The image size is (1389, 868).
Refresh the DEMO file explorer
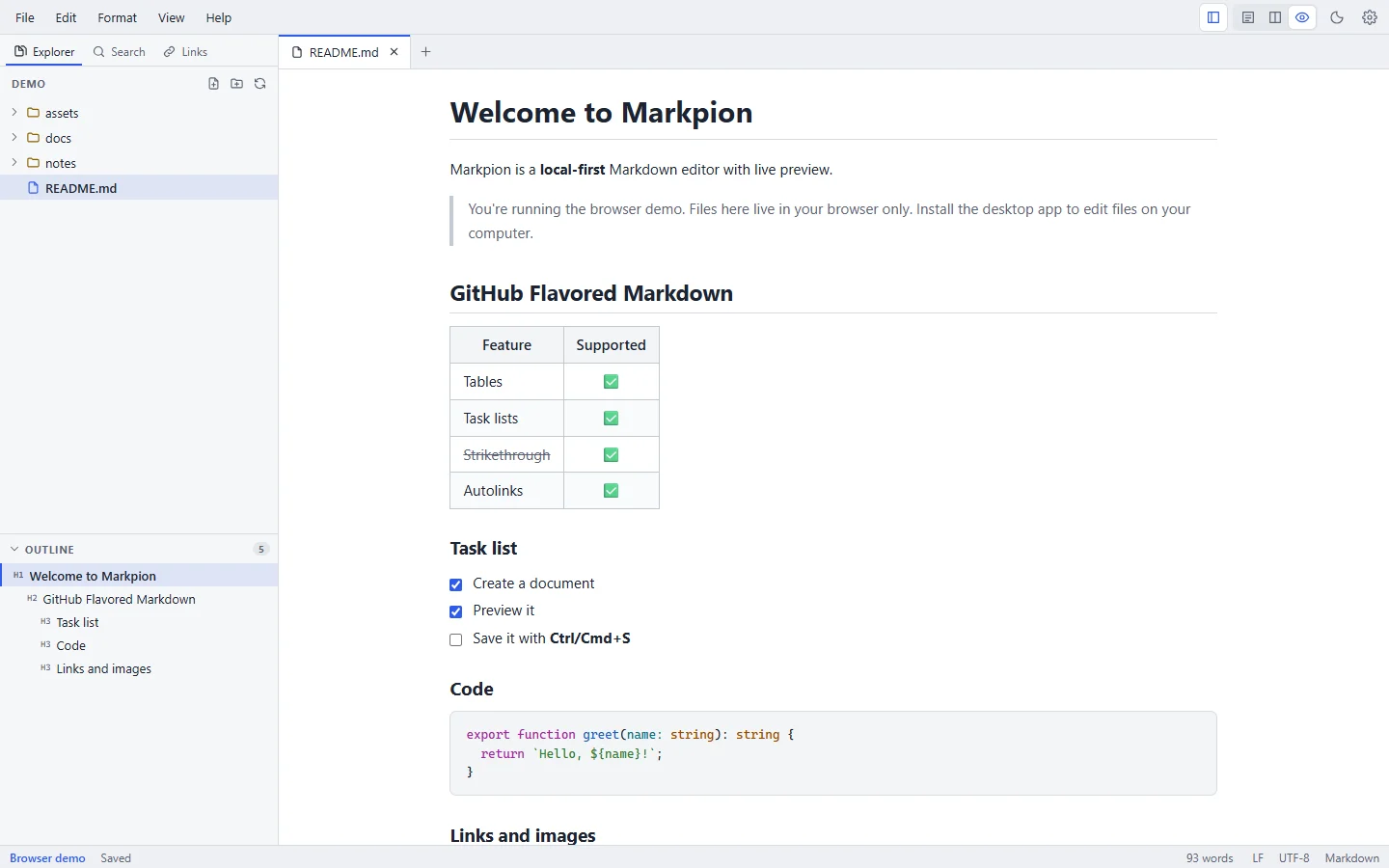260,84
